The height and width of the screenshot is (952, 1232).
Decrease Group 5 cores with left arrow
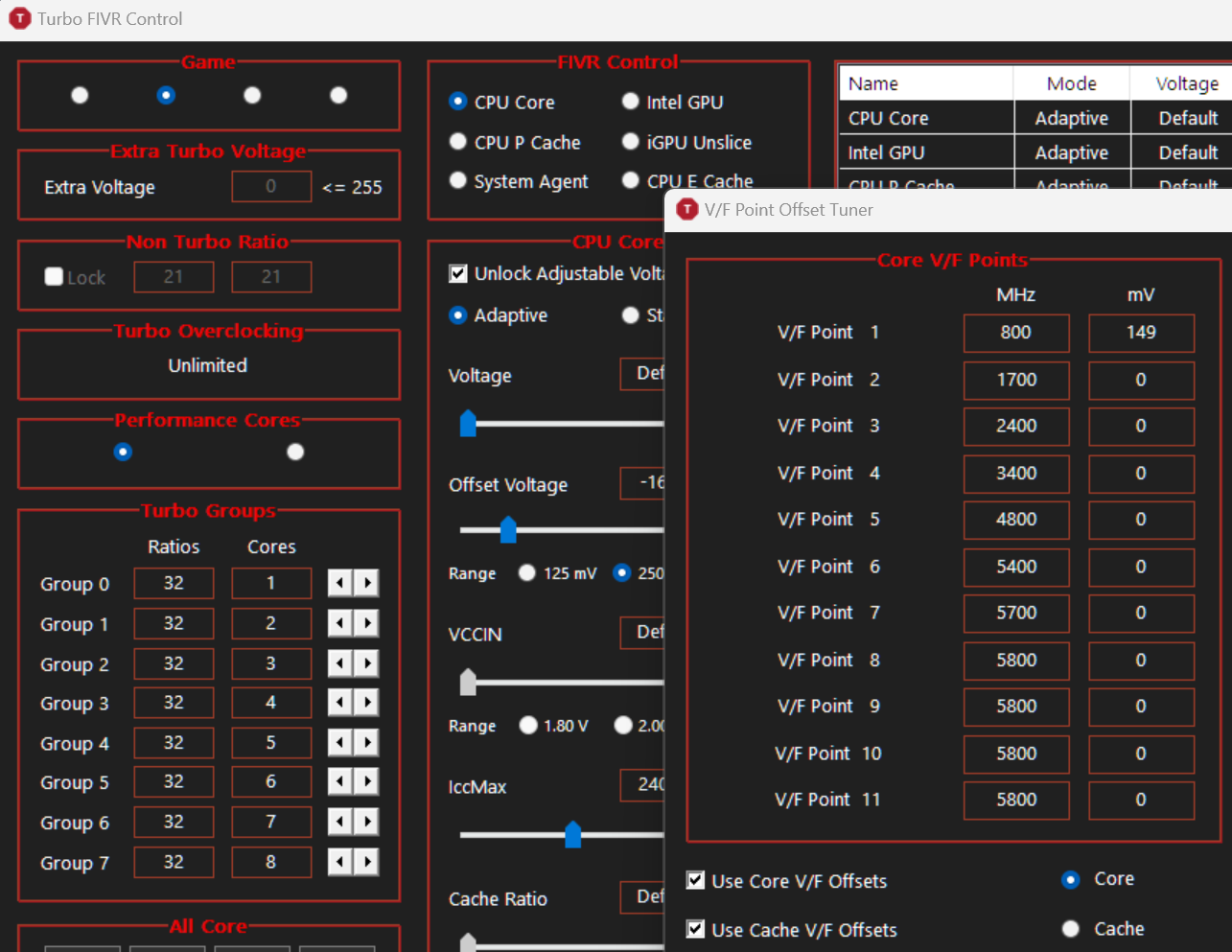point(340,782)
